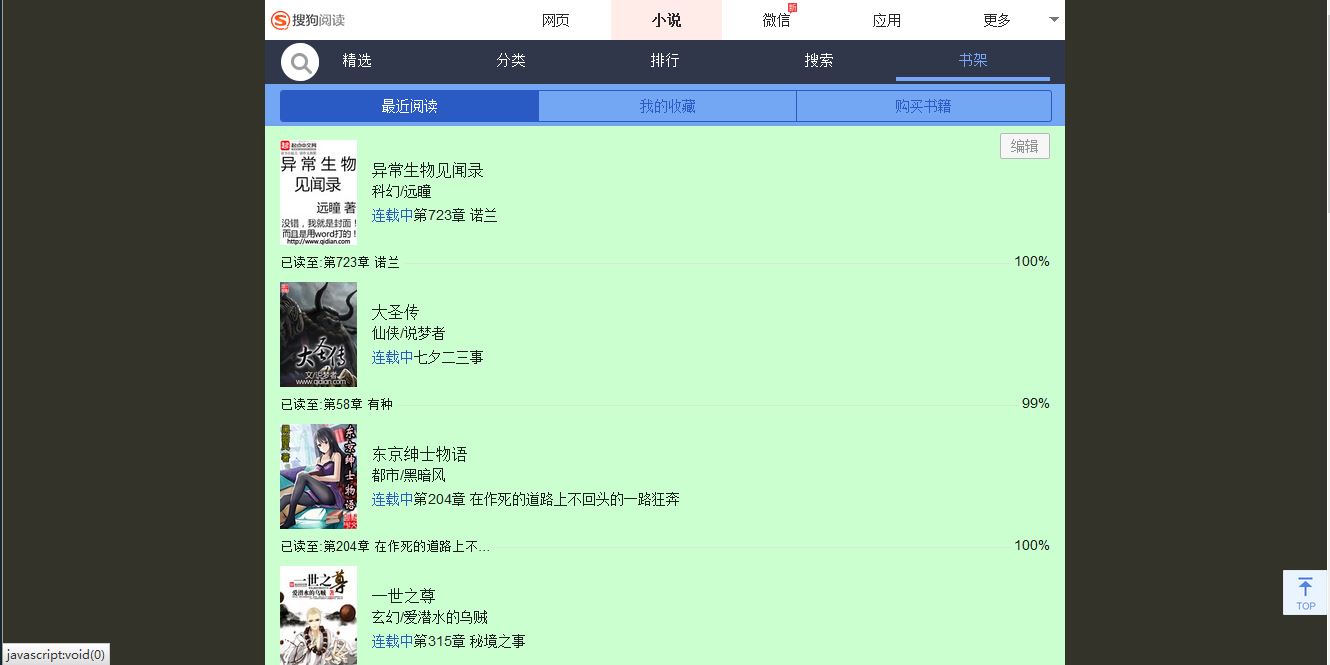This screenshot has height=665, width=1330.
Task: Open the search magnifier icon
Action: tap(300, 62)
